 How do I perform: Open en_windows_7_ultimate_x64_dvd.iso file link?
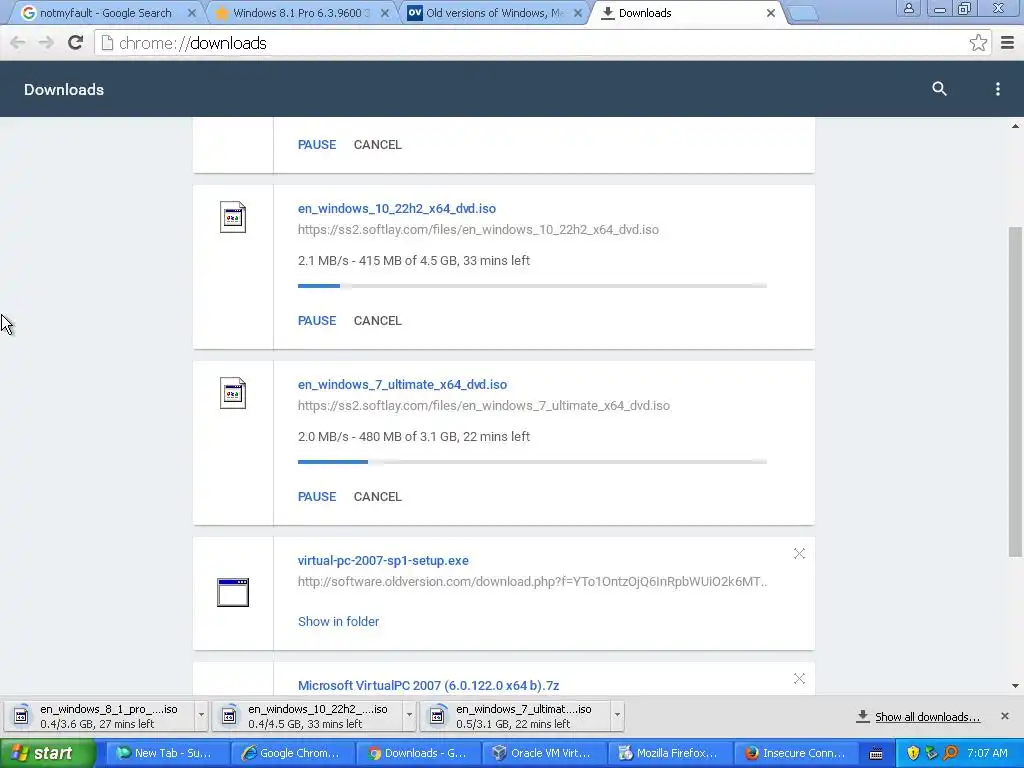pyautogui.click(x=402, y=385)
